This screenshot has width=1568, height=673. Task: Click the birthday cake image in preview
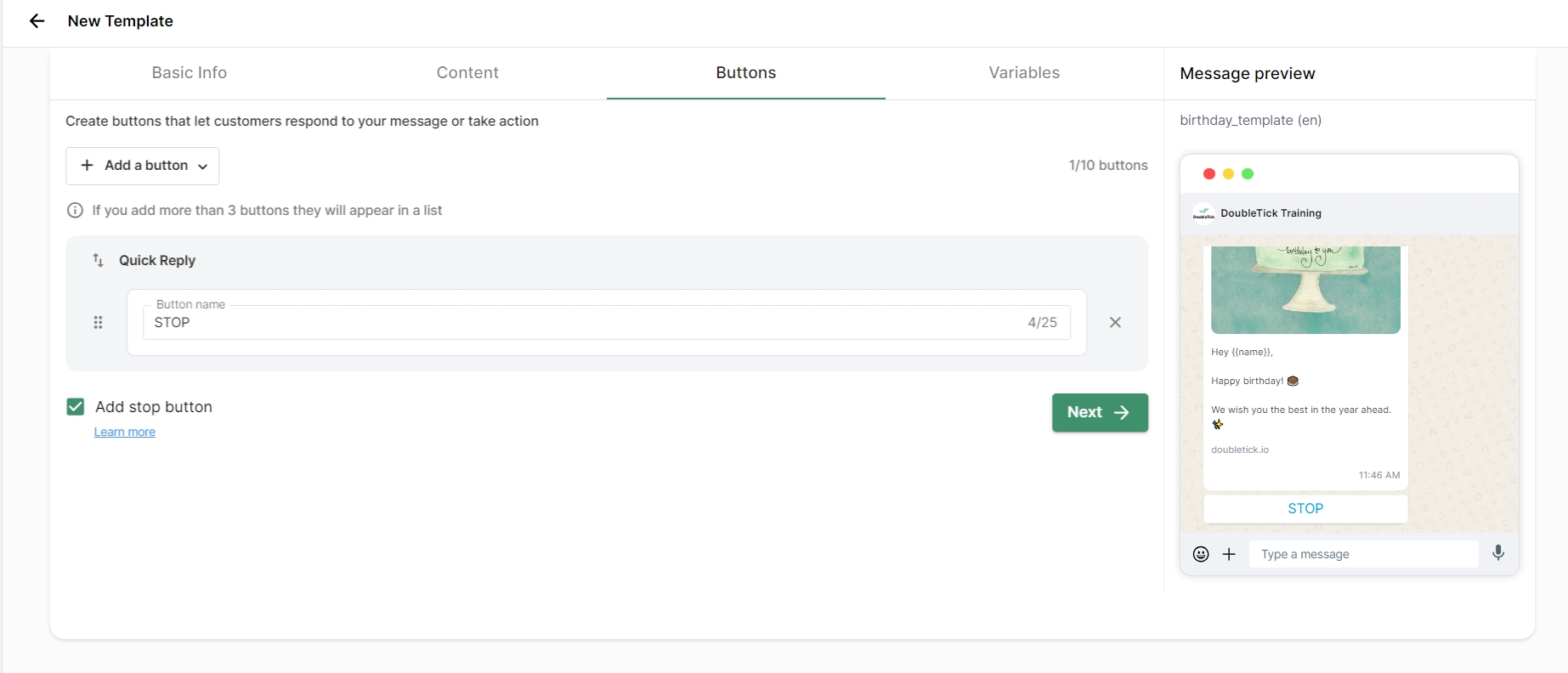click(x=1305, y=290)
